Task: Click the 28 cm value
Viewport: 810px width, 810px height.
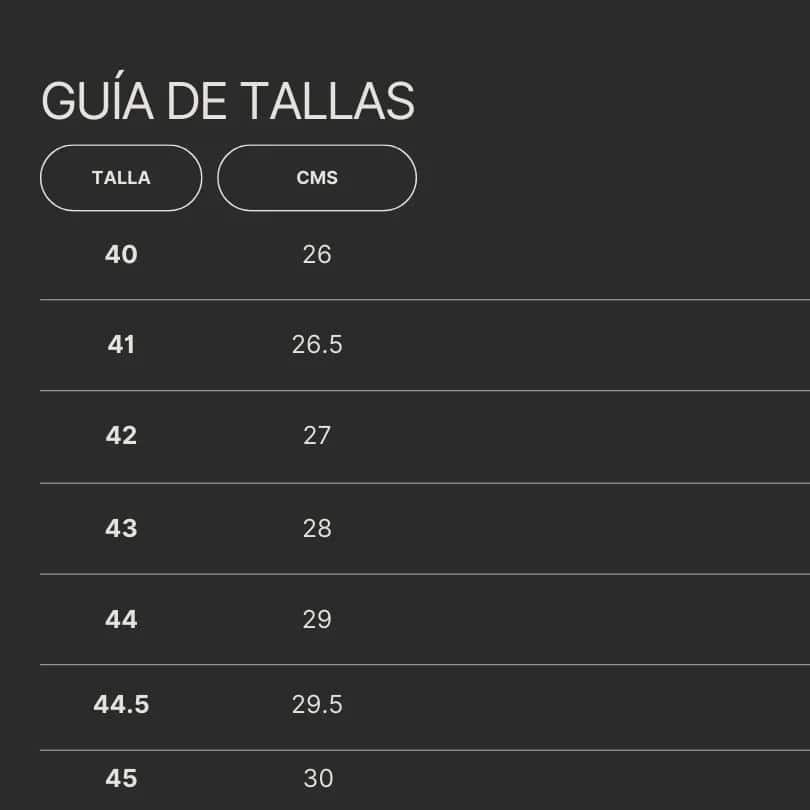Action: tap(317, 528)
